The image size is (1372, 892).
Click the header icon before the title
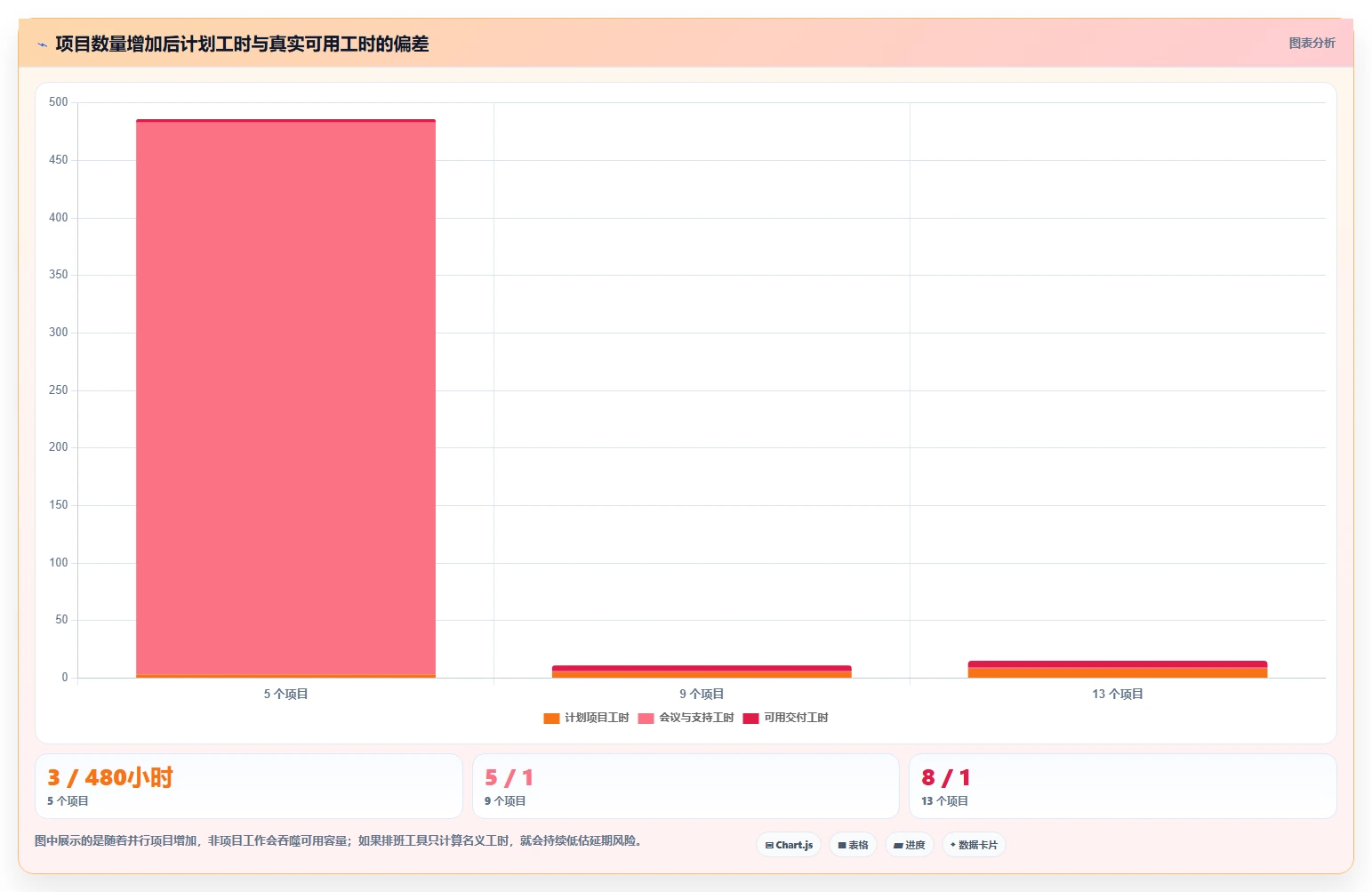coord(42,44)
